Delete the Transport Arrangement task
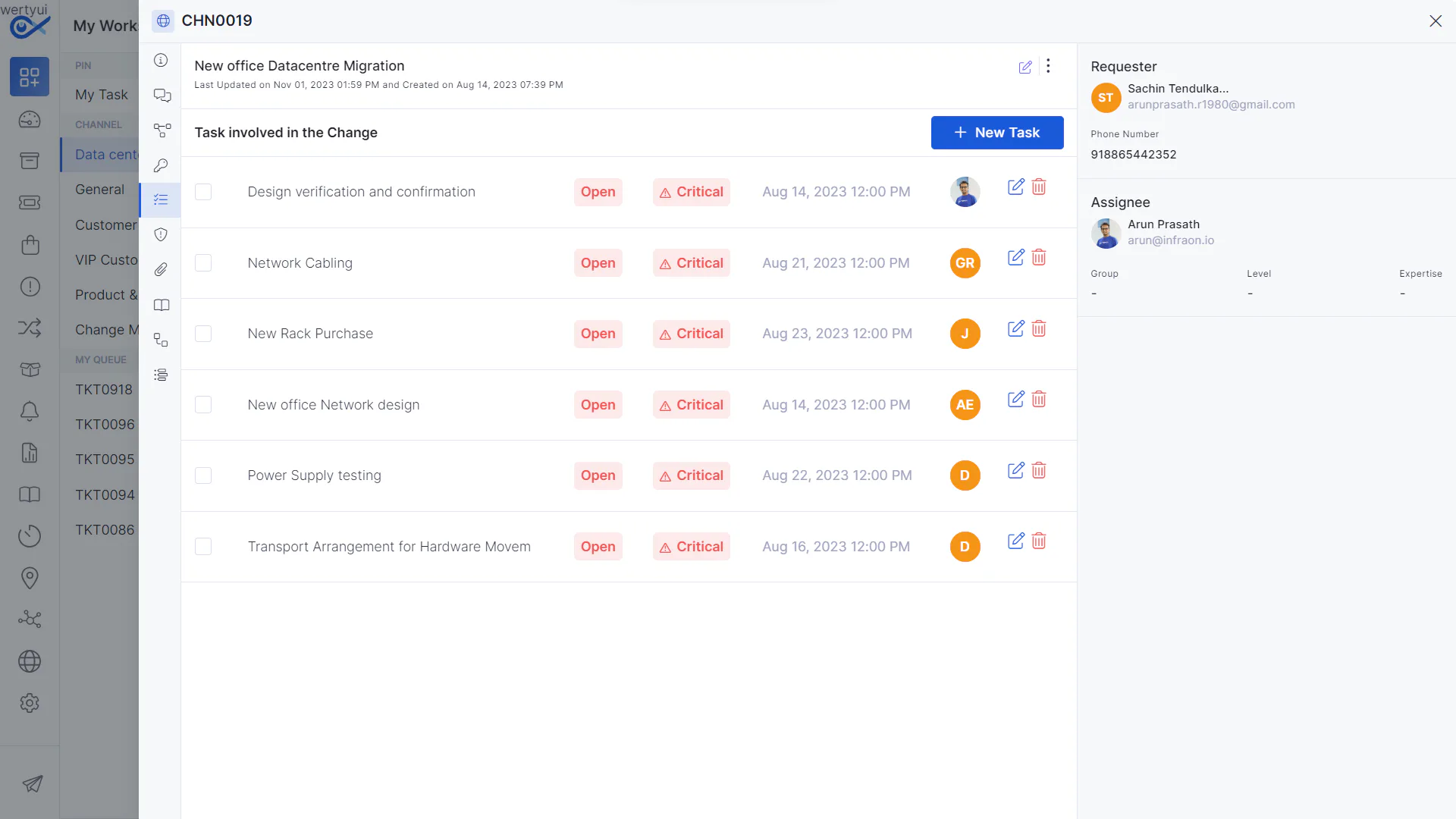 [x=1039, y=541]
